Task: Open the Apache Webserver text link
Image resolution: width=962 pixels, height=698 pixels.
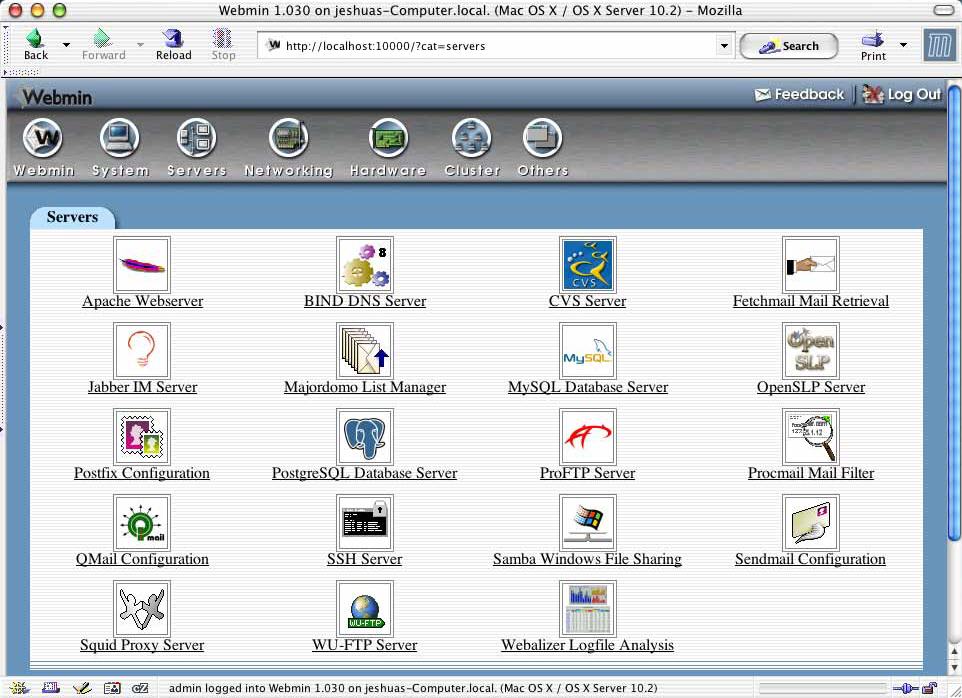Action: [142, 301]
